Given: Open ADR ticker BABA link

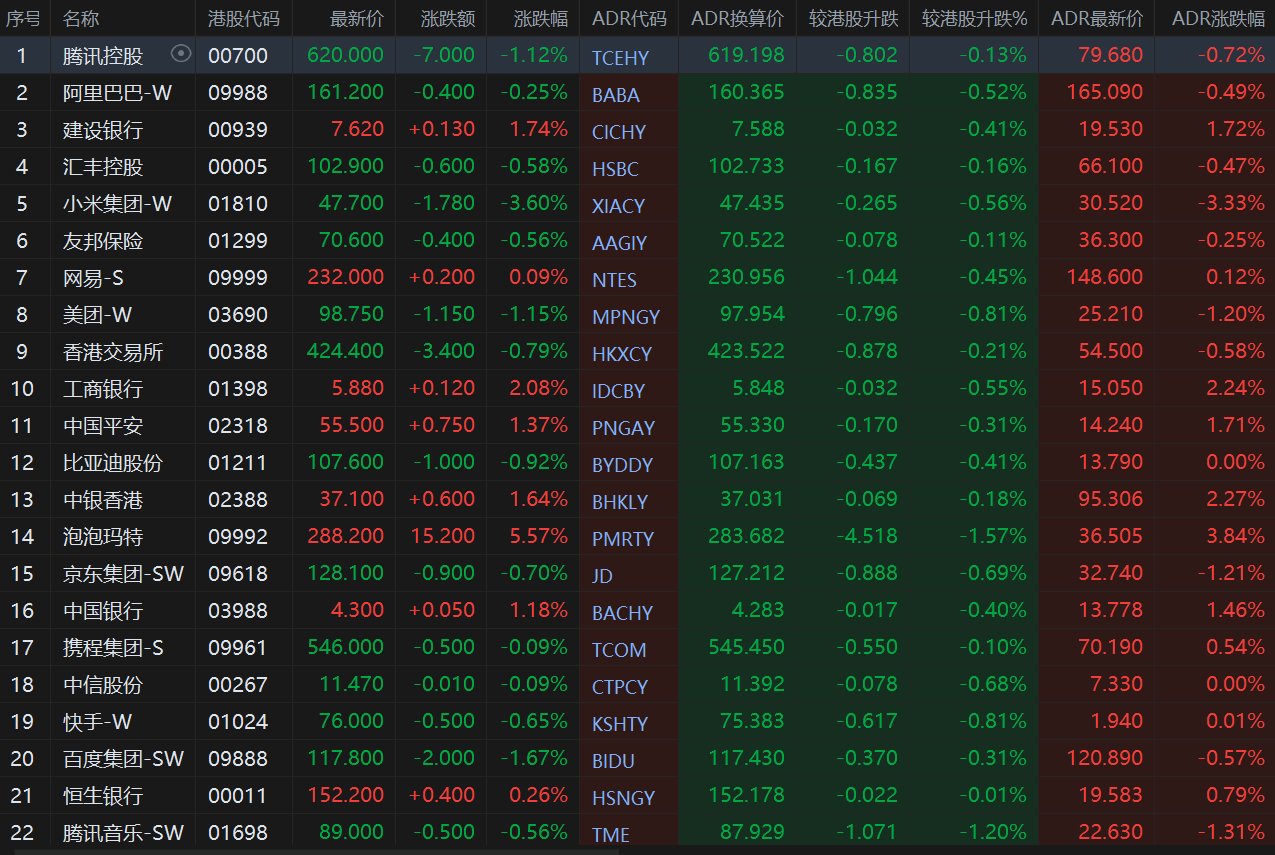Looking at the screenshot, I should [x=615, y=95].
